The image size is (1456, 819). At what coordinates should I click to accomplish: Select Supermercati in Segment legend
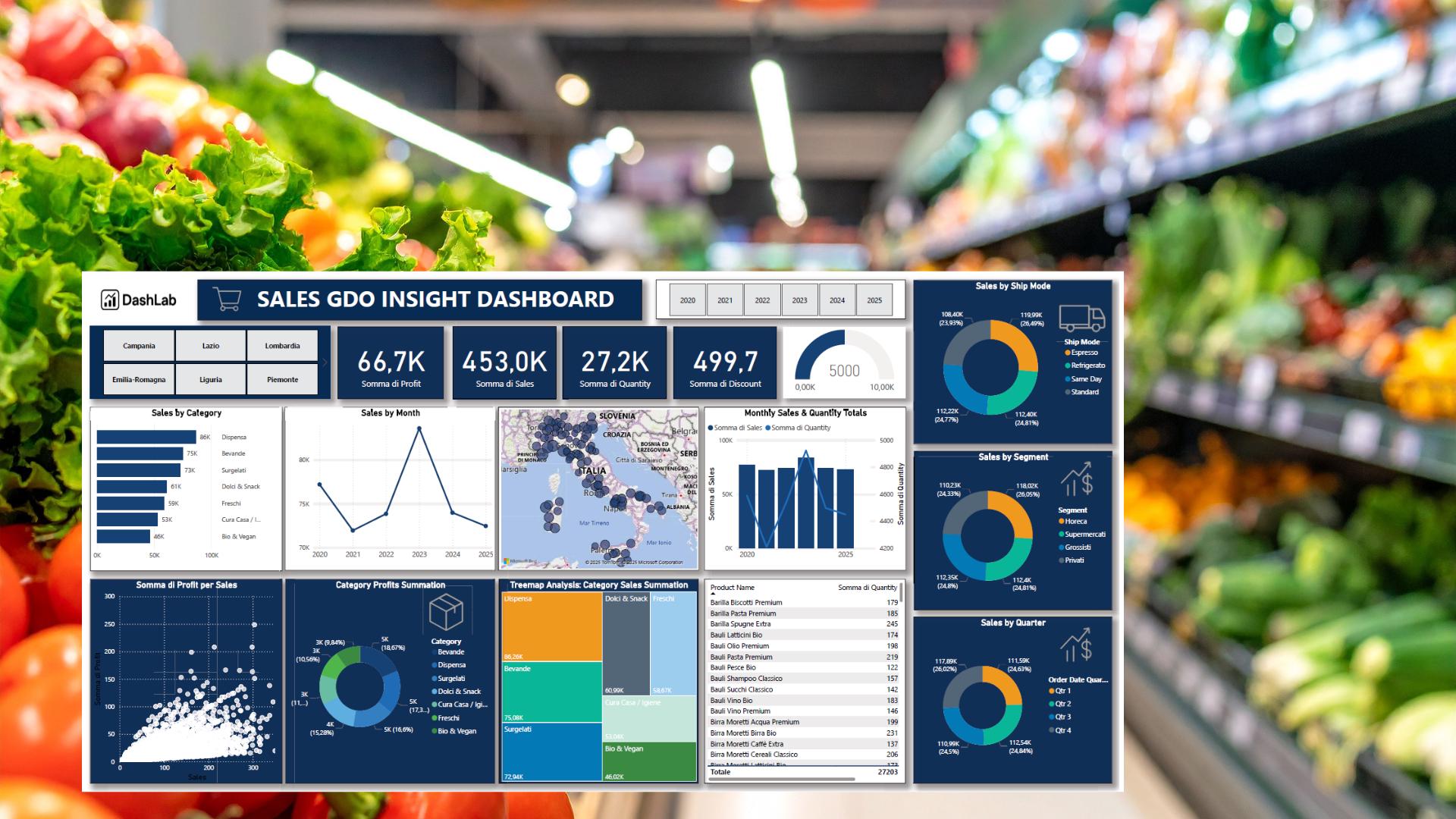(x=1082, y=535)
